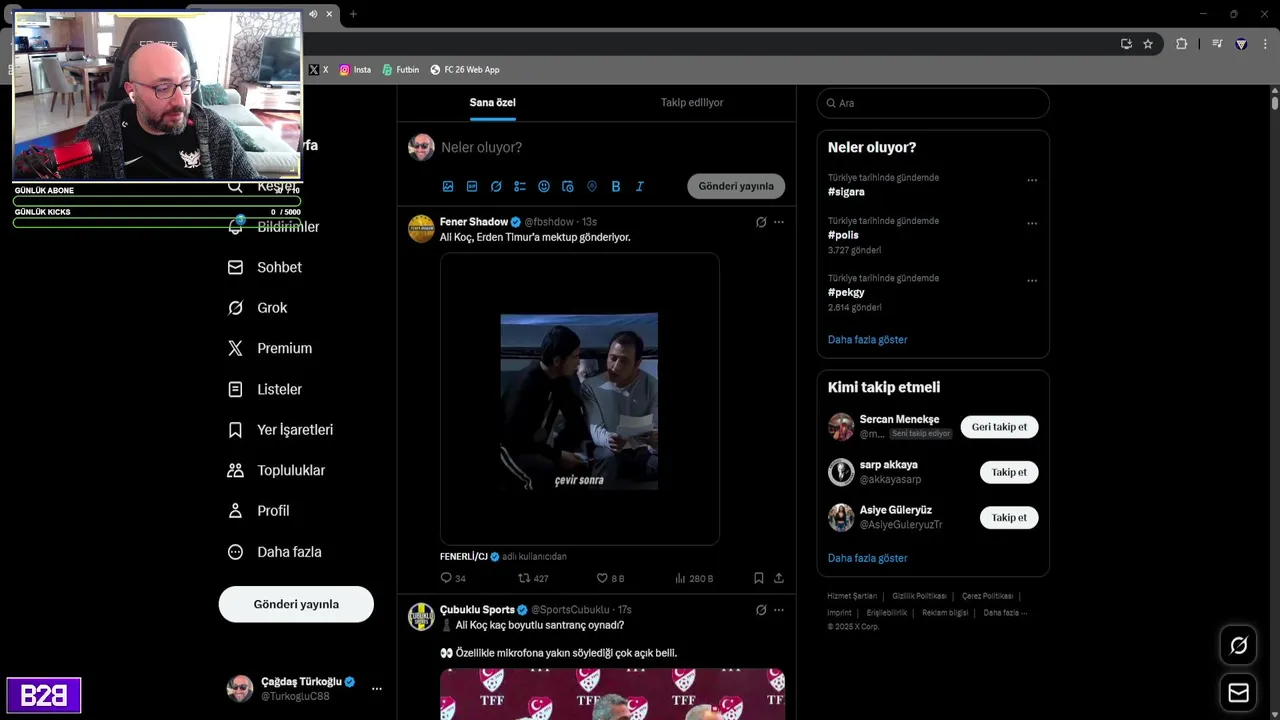Expand the Daha fazla sidebar menu
The height and width of the screenshot is (720, 1280).
pyautogui.click(x=275, y=552)
